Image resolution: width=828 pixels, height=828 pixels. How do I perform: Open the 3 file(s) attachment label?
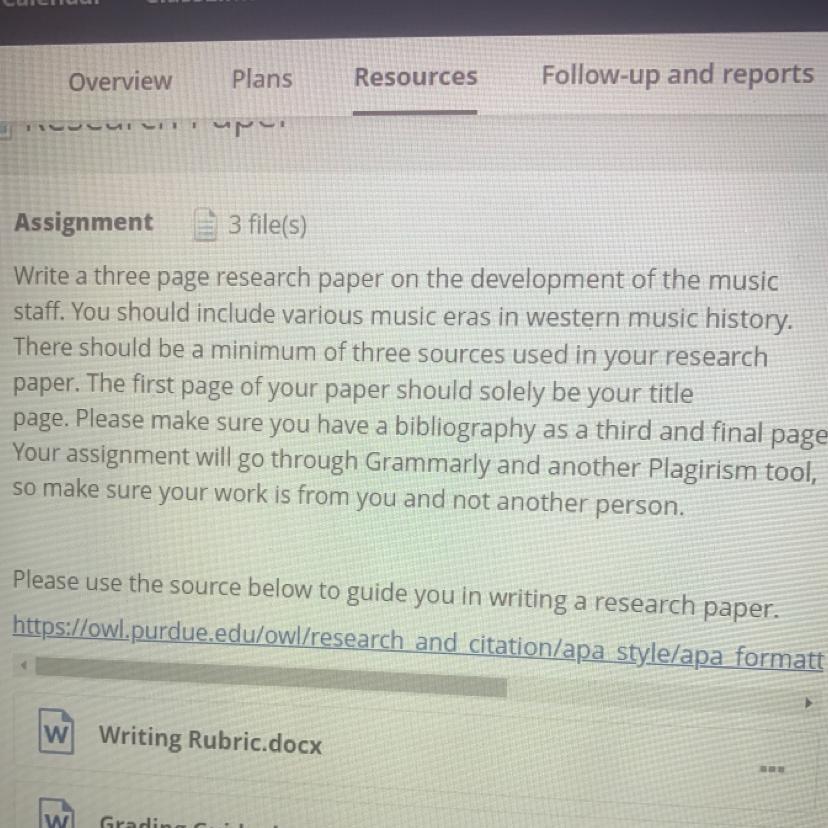click(x=267, y=224)
